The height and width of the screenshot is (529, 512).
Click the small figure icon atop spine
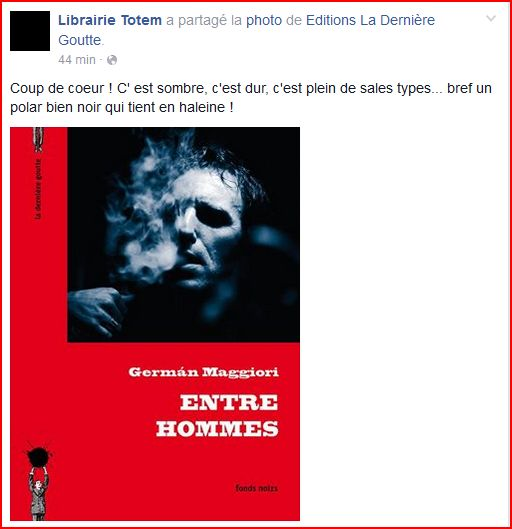click(x=38, y=140)
